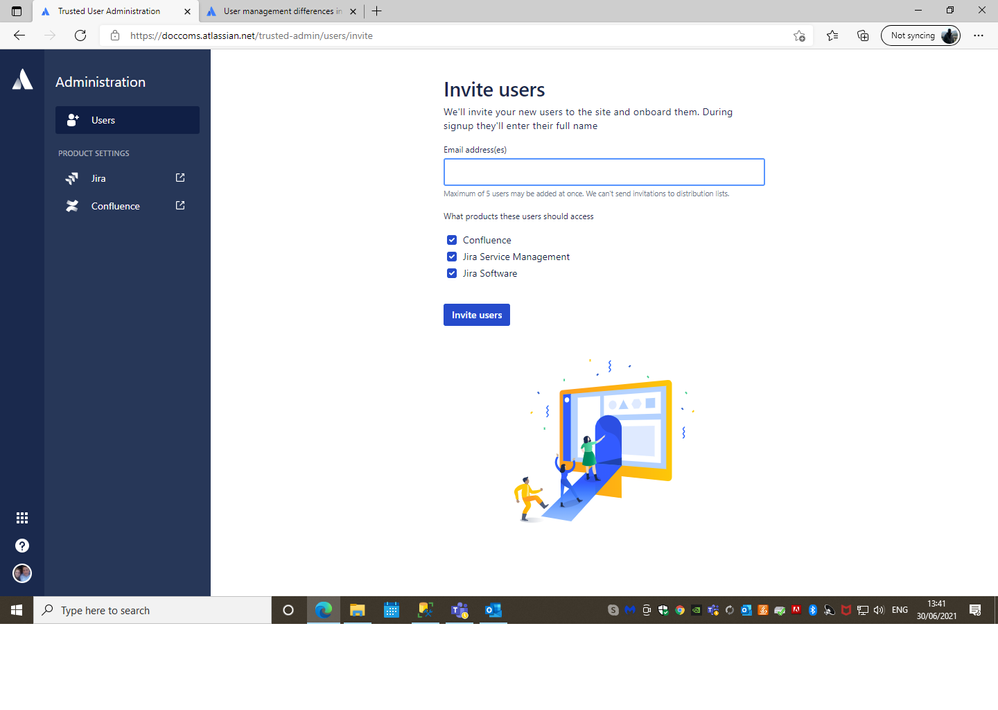Click the user profile avatar in the sidebar
Viewport: 998px width, 710px height.
point(22,573)
